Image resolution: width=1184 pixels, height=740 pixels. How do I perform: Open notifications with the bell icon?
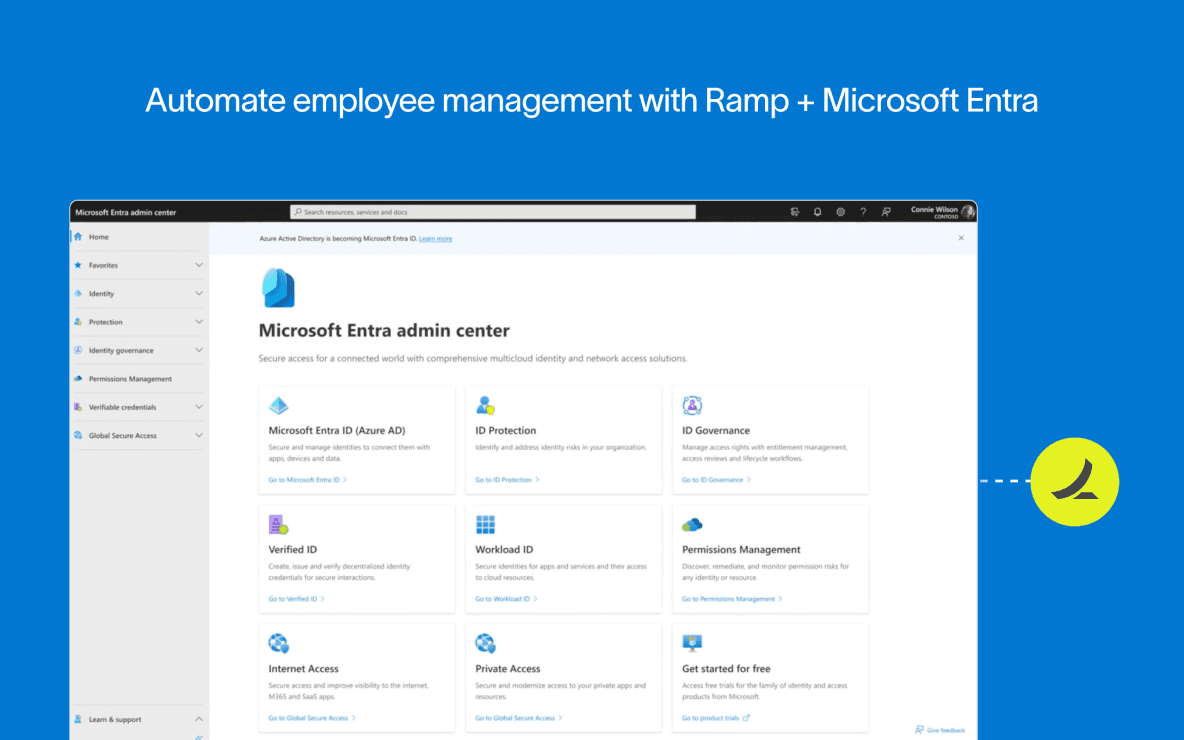pyautogui.click(x=817, y=211)
